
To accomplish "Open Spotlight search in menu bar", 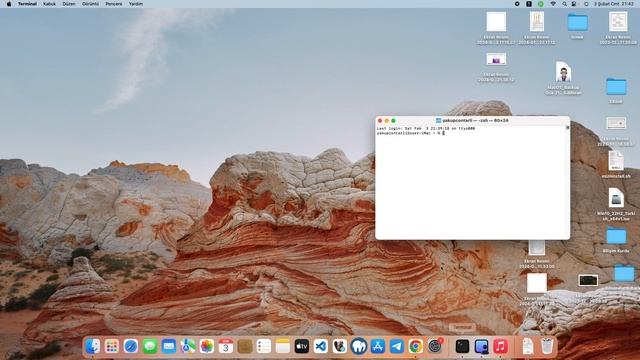I will (564, 4).
